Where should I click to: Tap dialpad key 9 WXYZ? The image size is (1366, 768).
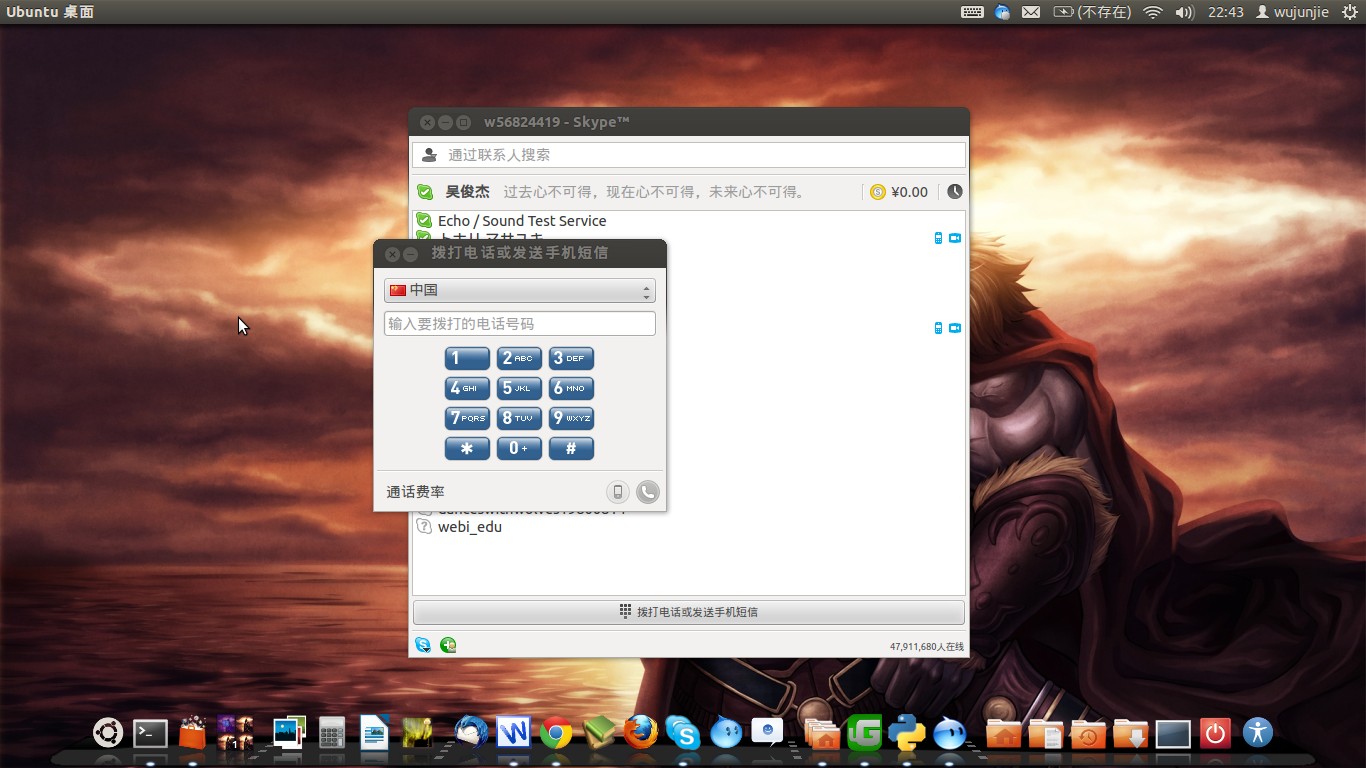pos(571,418)
